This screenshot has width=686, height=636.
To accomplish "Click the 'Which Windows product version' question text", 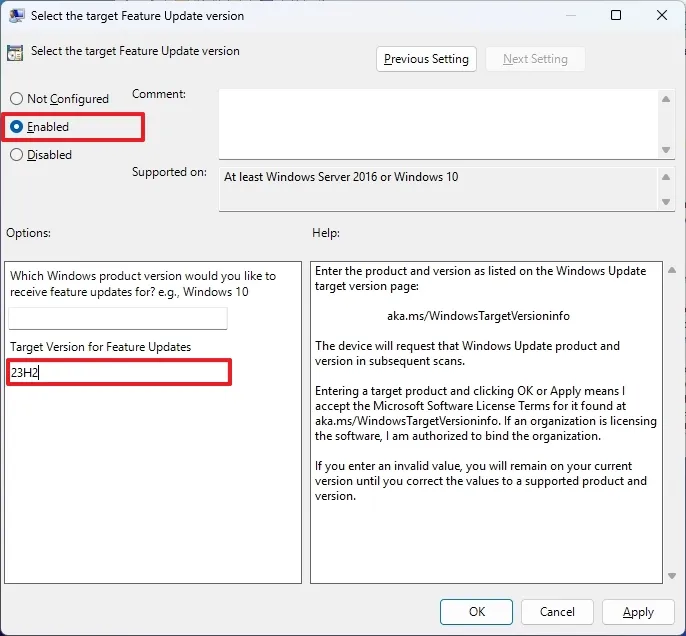I will 143,284.
